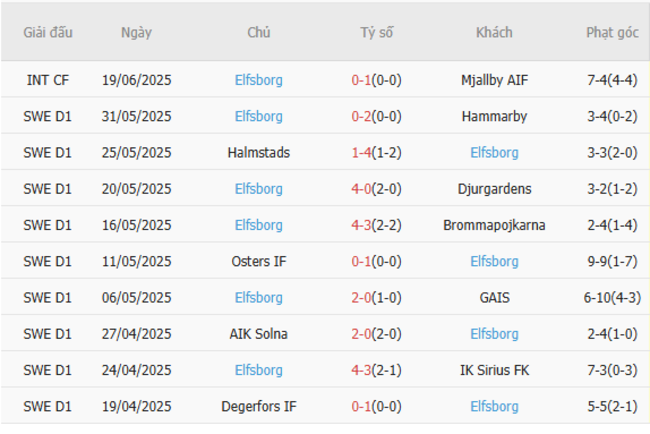Open the 4-0(2-0) score against Djurgardens
Image resolution: width=650 pixels, height=434 pixels.
point(377,189)
